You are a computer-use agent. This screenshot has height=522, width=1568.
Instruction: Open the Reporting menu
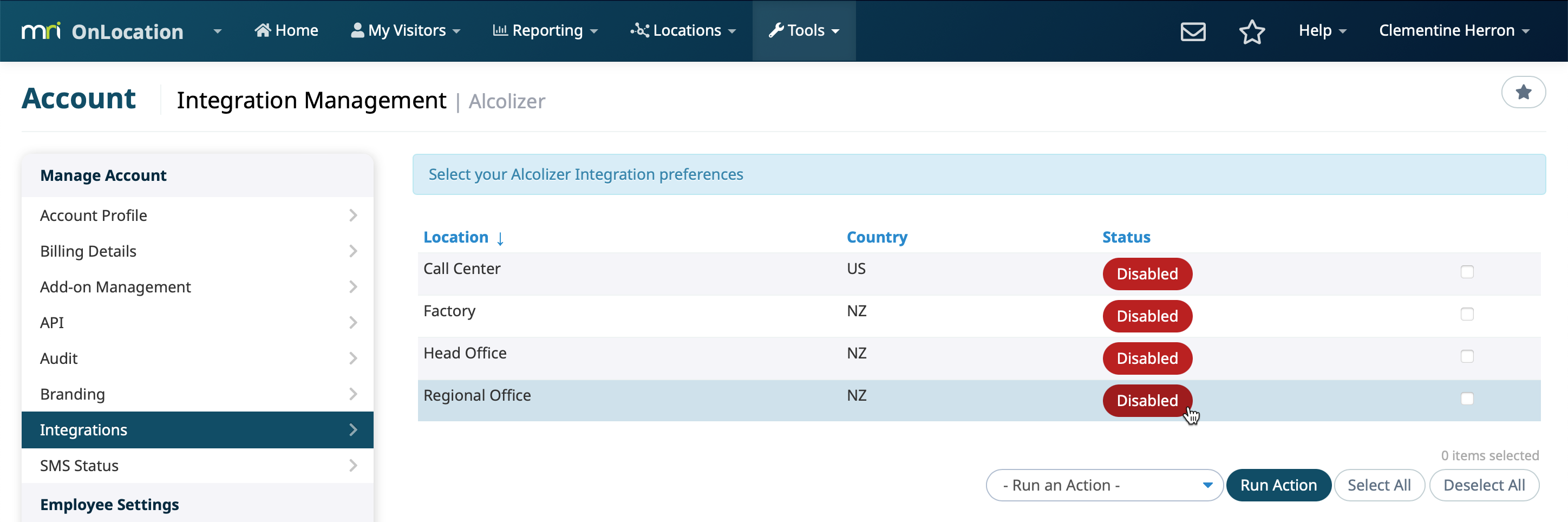click(x=545, y=30)
